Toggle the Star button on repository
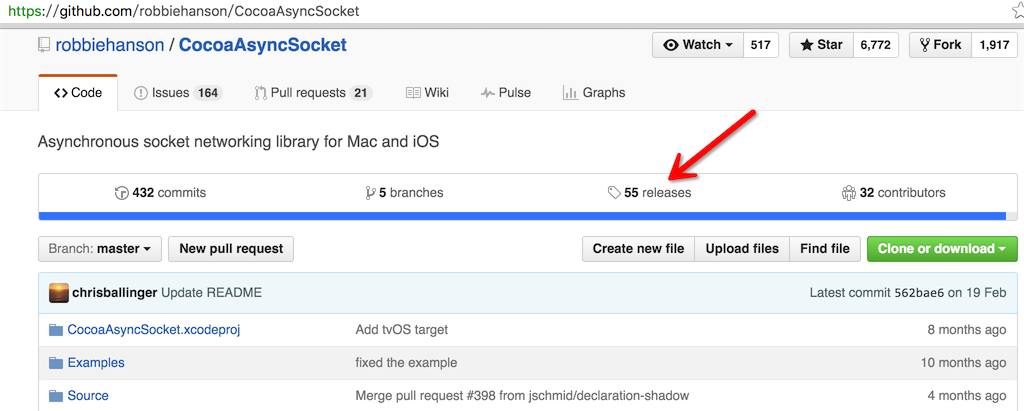The height and width of the screenshot is (411, 1024). click(822, 45)
